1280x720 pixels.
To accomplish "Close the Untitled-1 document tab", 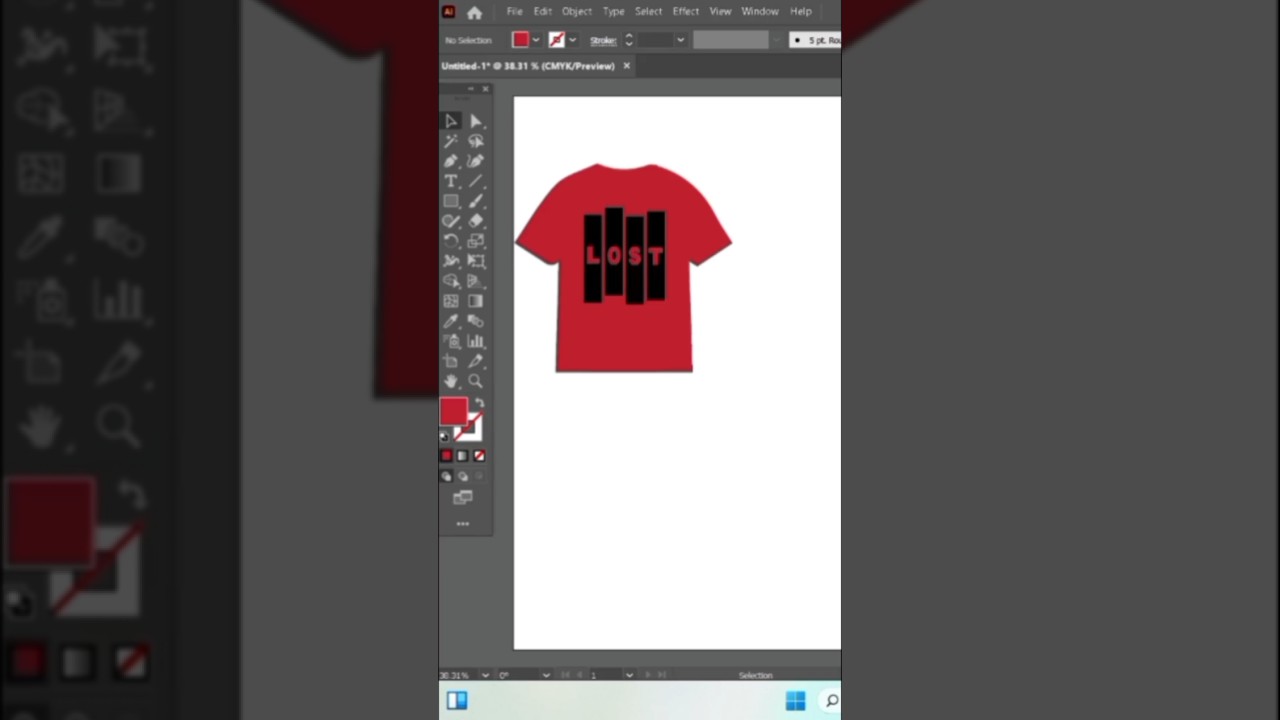I will (x=627, y=66).
